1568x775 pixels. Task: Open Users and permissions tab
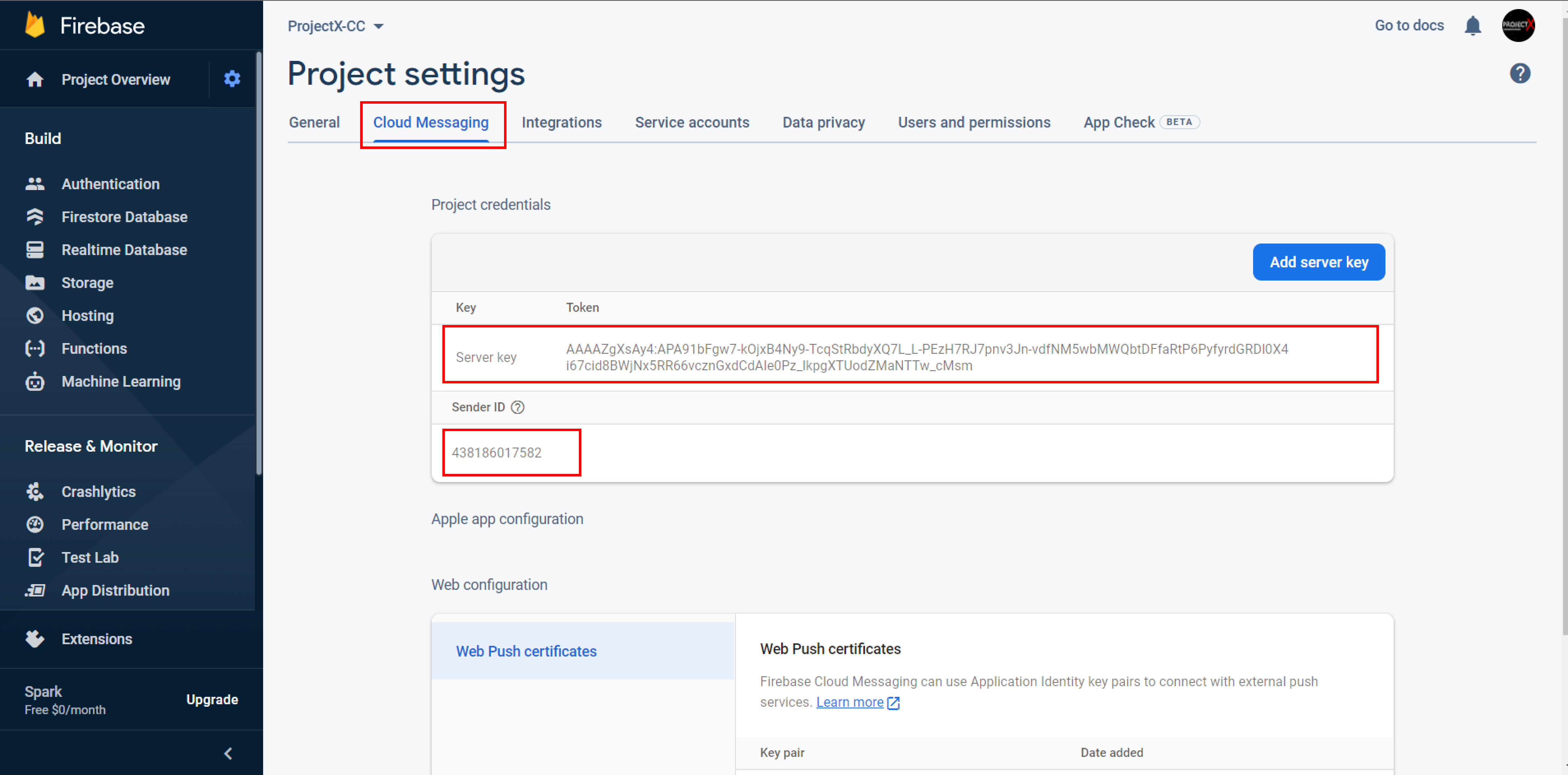click(974, 123)
